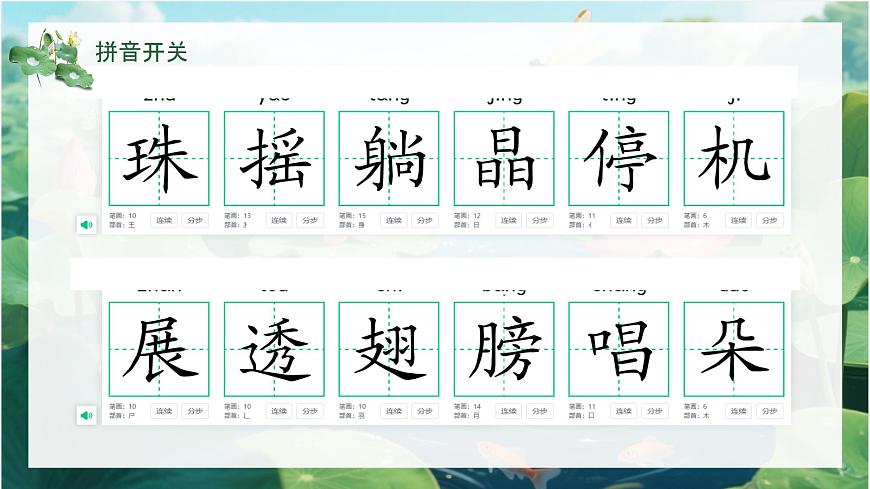
Task: Show step-by-step strokes (分步) for 朵
Action: pos(770,411)
